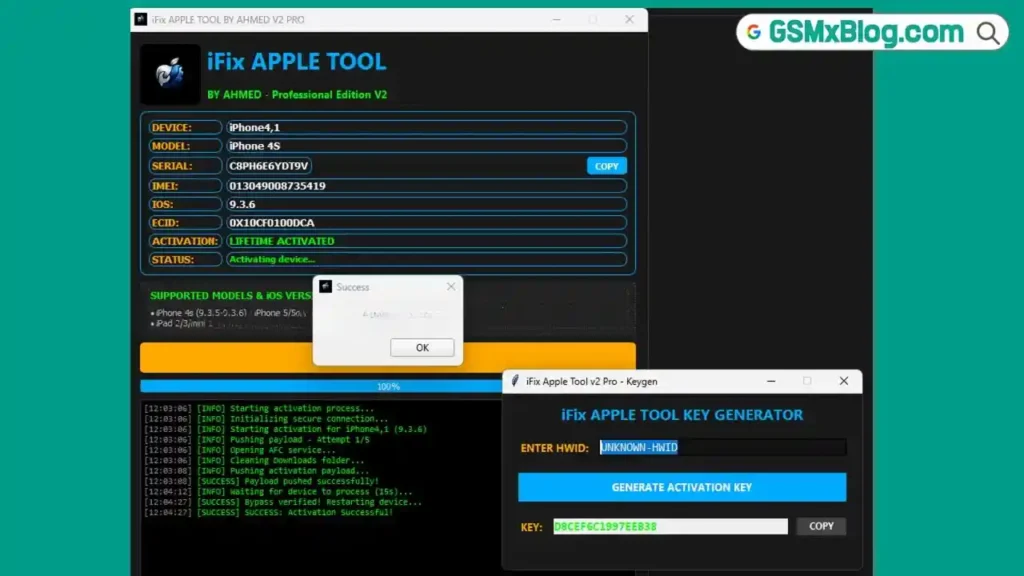Click the GENERATE ACTIVATION KEY button
Screen dimensions: 1024x576
click(682, 487)
